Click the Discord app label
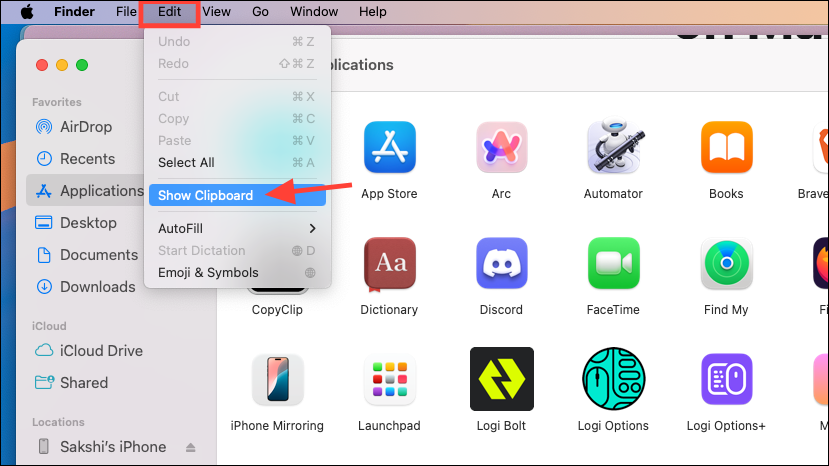This screenshot has height=466, width=829. 501,309
